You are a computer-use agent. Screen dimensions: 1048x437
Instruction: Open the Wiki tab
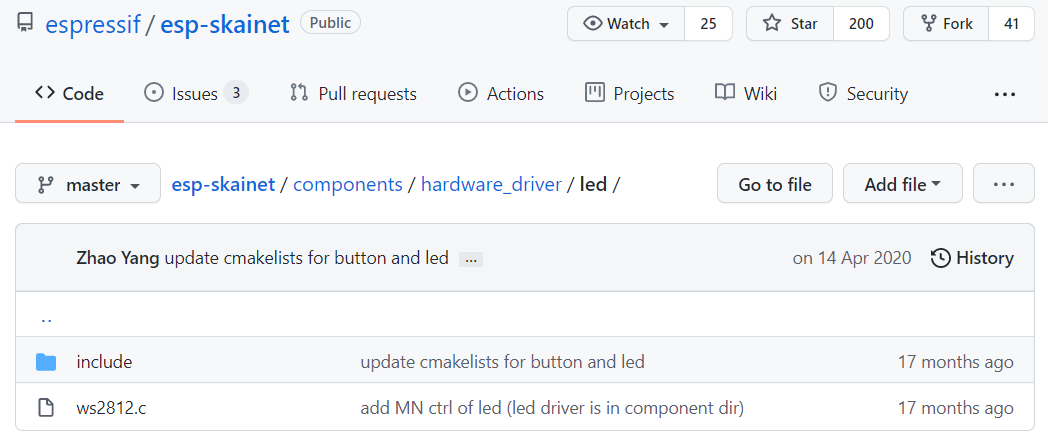746,94
